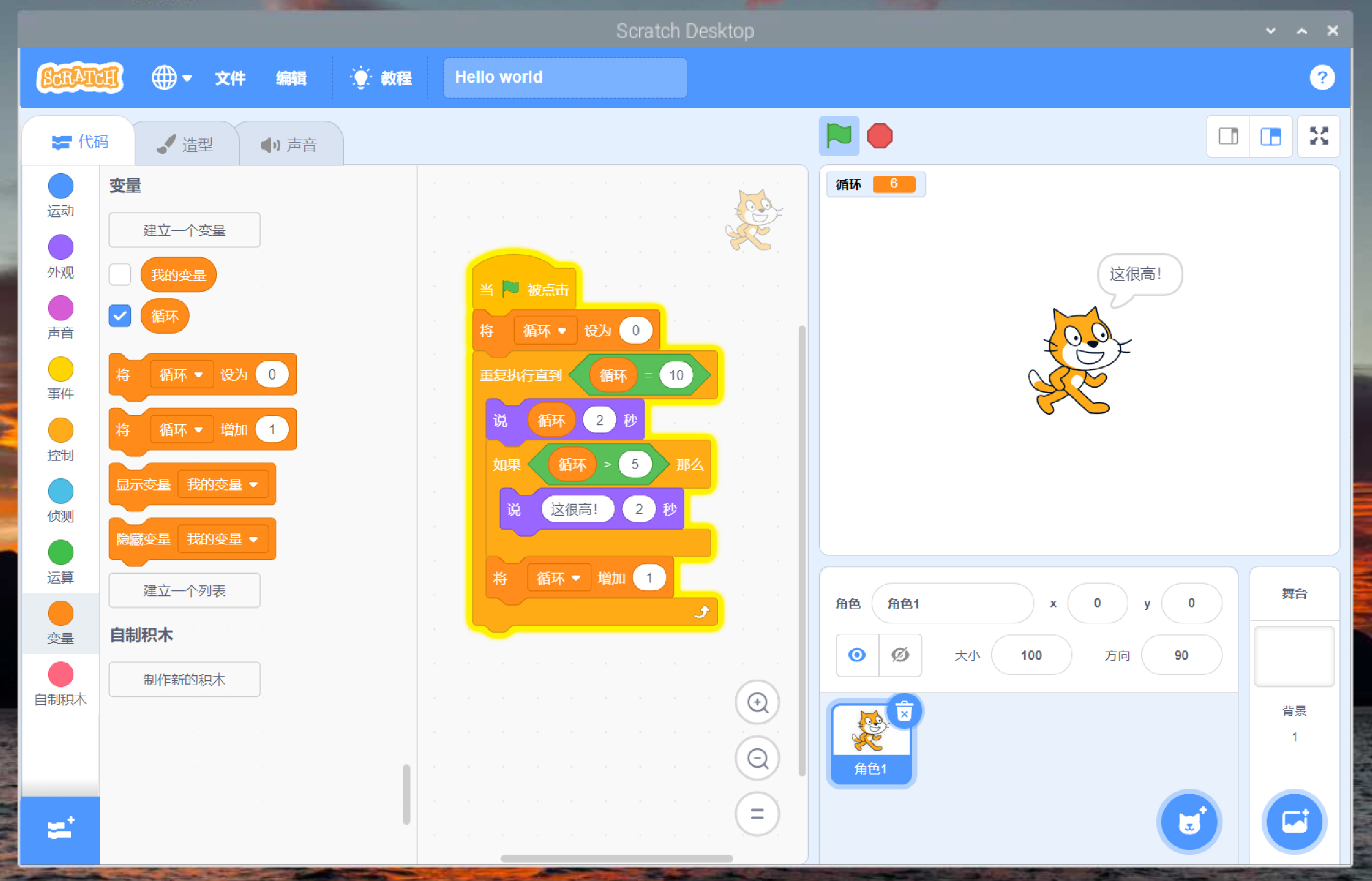Expand 我的变量 dropdown in 显示变量 block
The image size is (1372, 881).
click(x=222, y=484)
